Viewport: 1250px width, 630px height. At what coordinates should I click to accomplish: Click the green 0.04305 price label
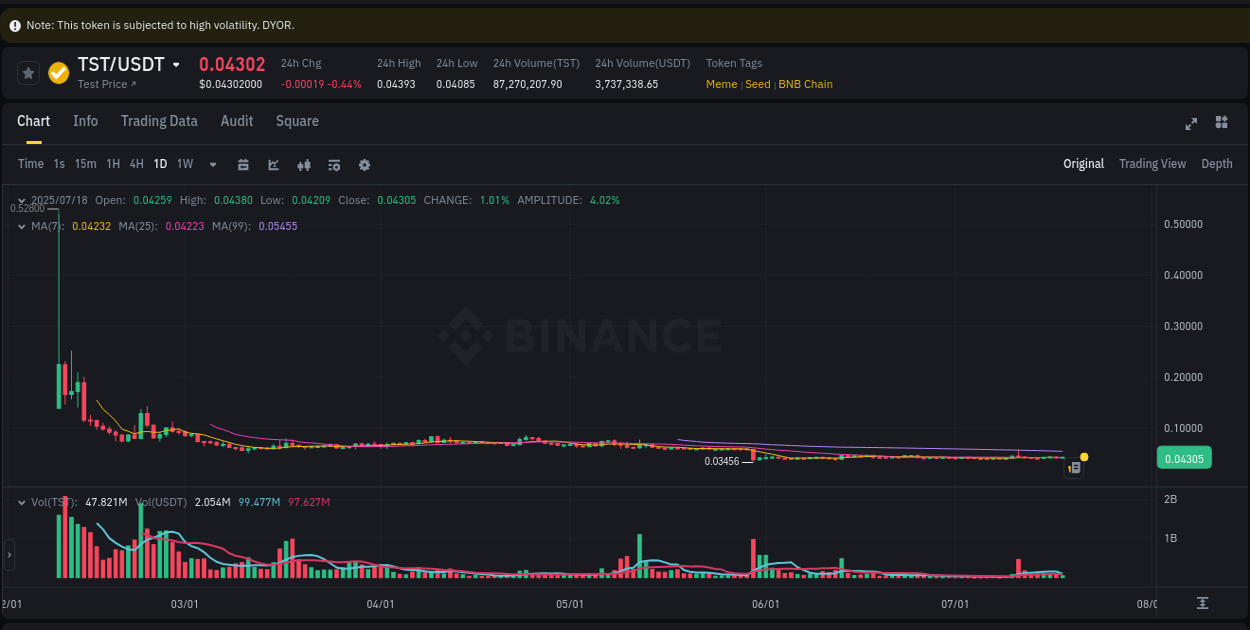(x=1184, y=458)
